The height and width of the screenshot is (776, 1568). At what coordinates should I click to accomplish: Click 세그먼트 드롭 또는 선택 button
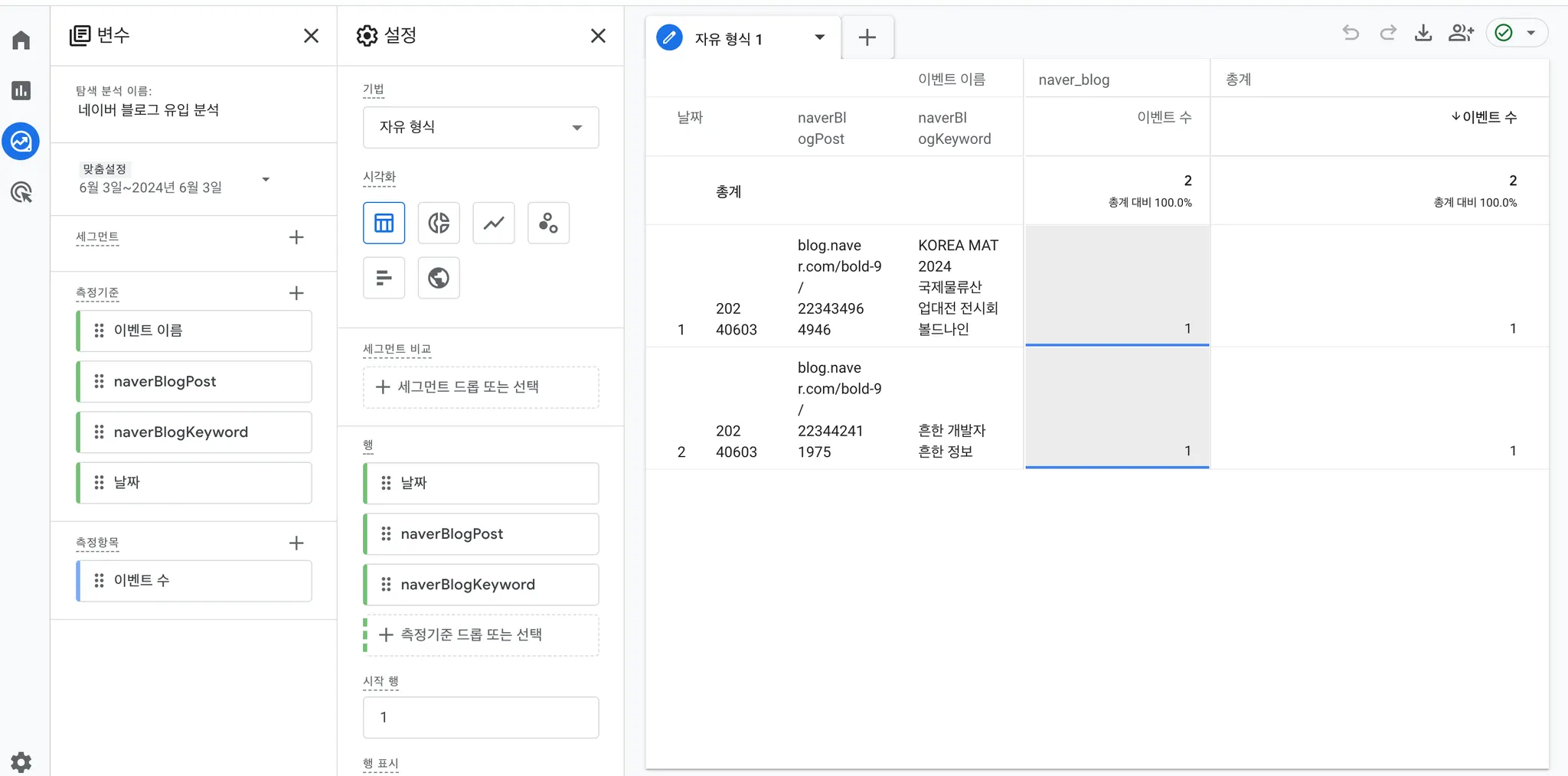click(481, 387)
